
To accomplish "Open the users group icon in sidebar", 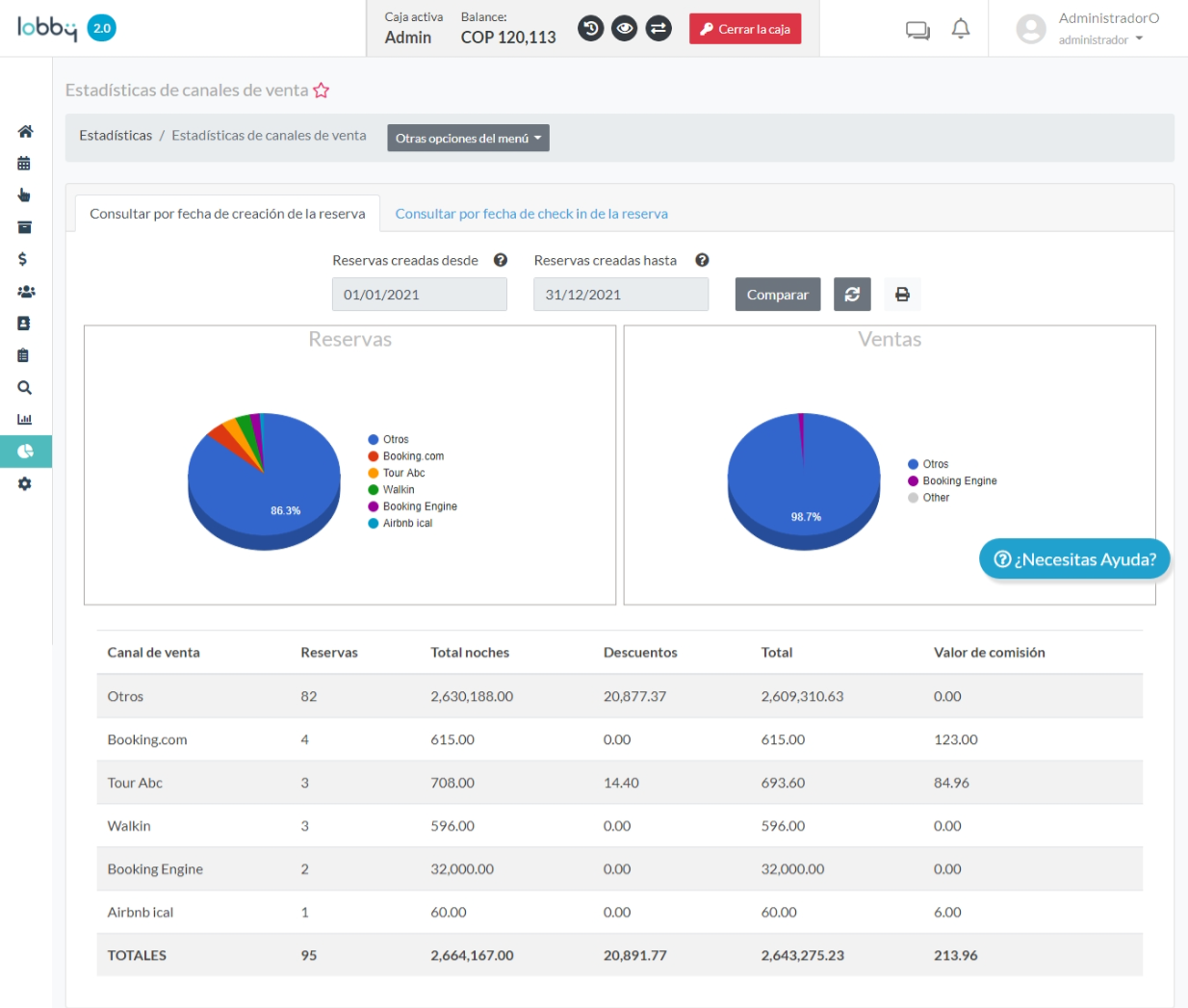I will click(26, 292).
